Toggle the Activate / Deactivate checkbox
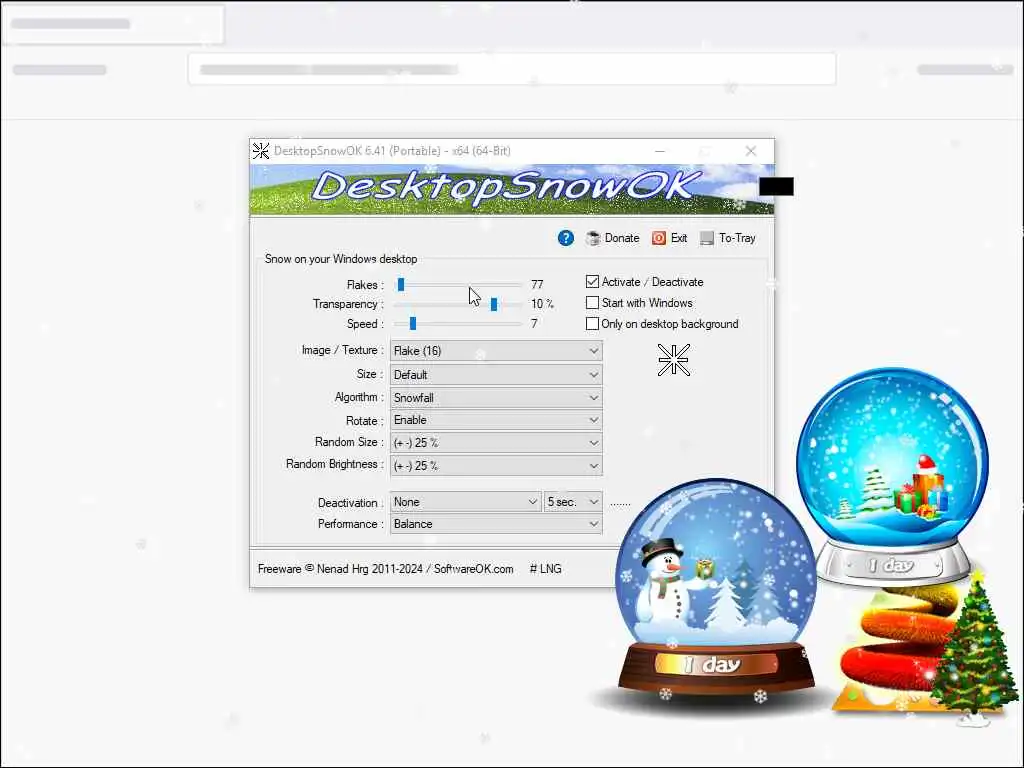This screenshot has height=768, width=1024. (592, 282)
